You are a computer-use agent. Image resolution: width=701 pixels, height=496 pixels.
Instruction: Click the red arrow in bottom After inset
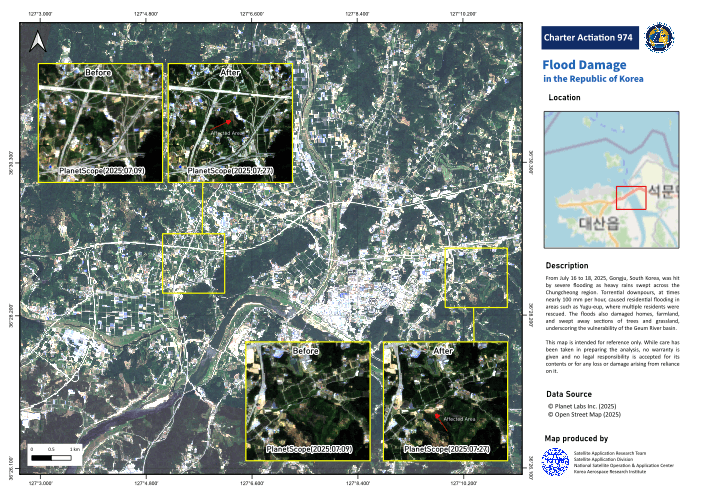pos(439,421)
